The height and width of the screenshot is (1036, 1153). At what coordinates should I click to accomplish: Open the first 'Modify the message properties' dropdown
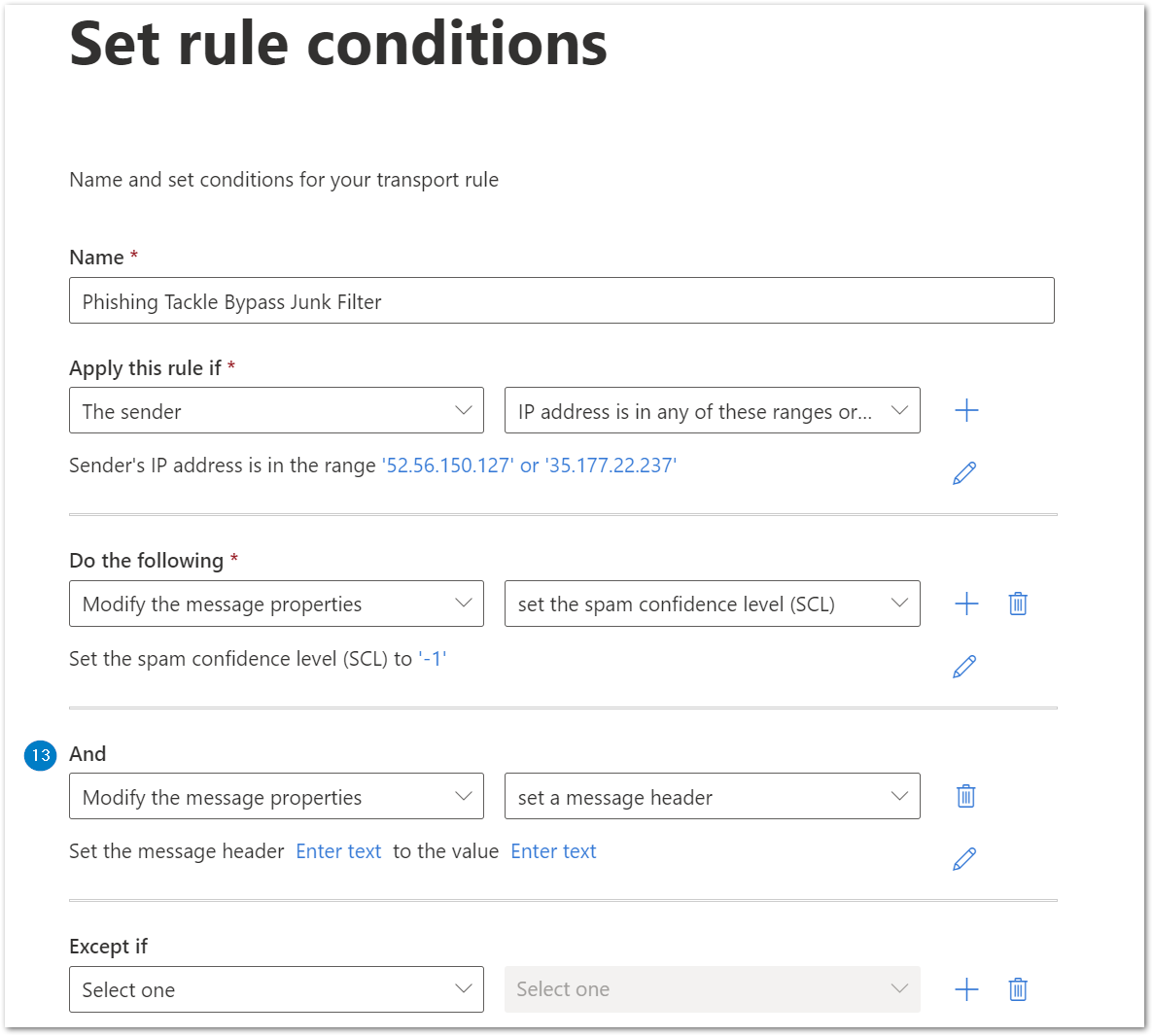pyautogui.click(x=276, y=604)
